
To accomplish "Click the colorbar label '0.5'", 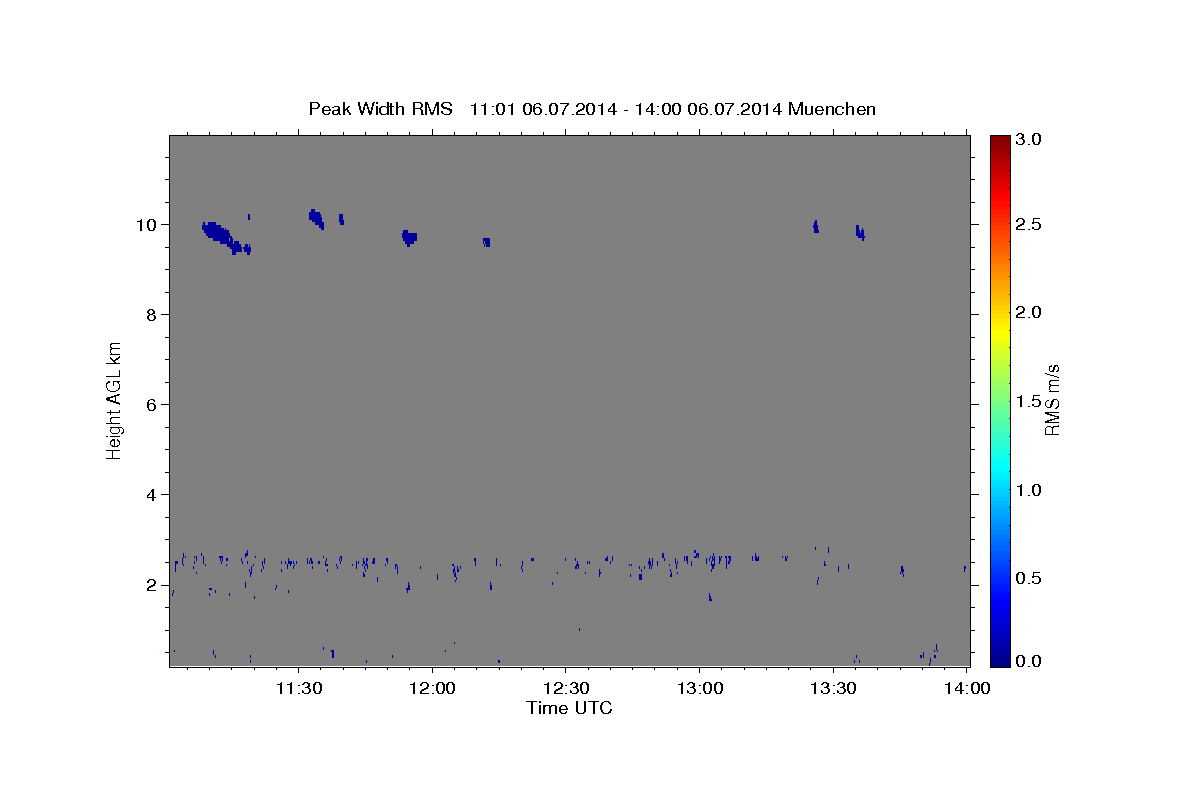I will click(1028, 579).
